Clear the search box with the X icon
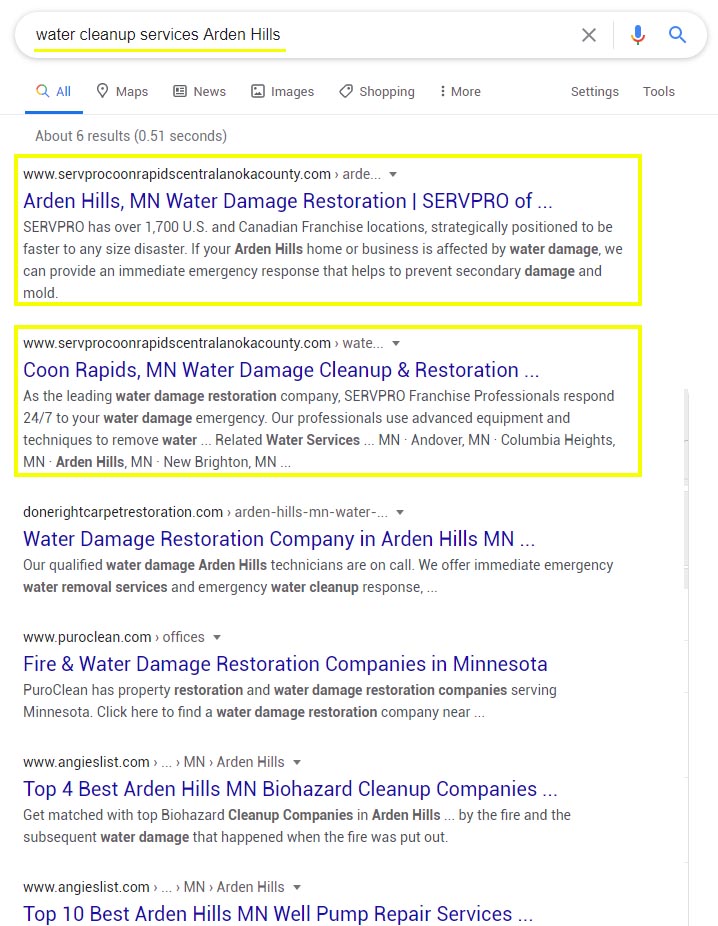This screenshot has width=718, height=926. 589,35
